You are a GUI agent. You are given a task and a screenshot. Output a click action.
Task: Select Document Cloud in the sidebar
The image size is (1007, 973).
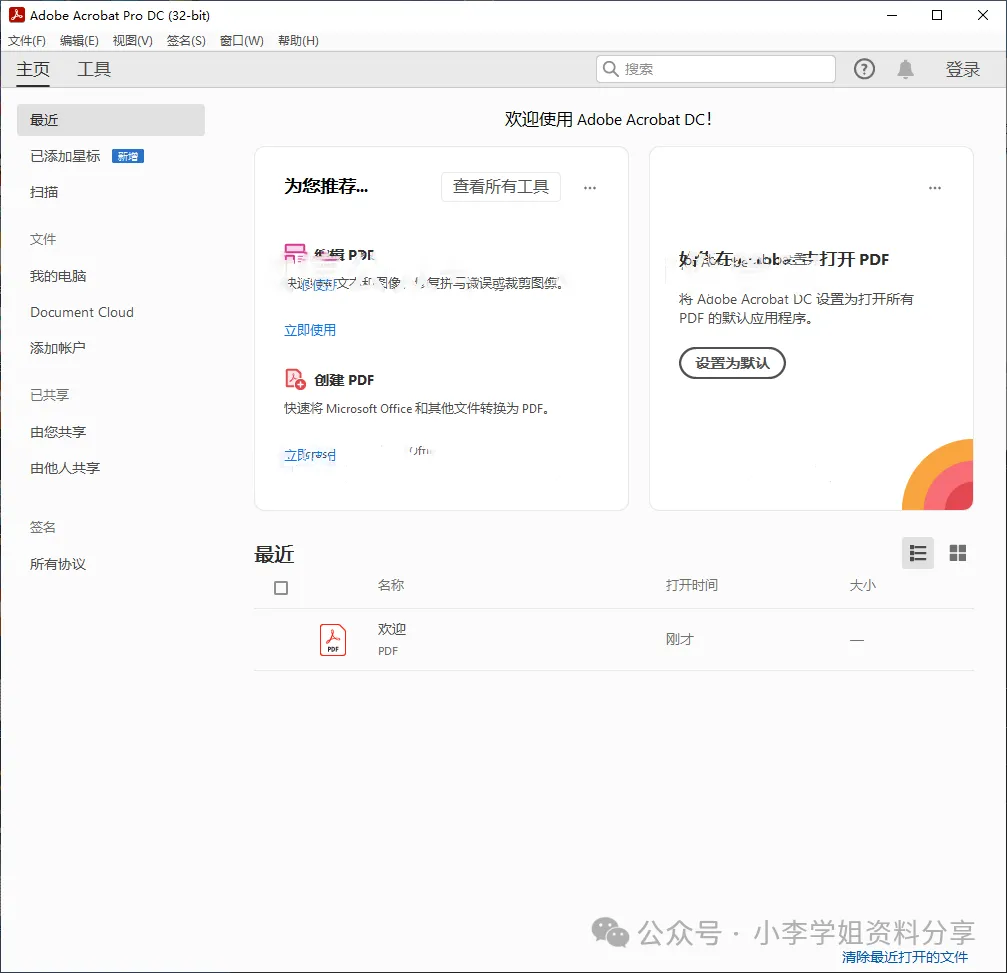point(82,312)
